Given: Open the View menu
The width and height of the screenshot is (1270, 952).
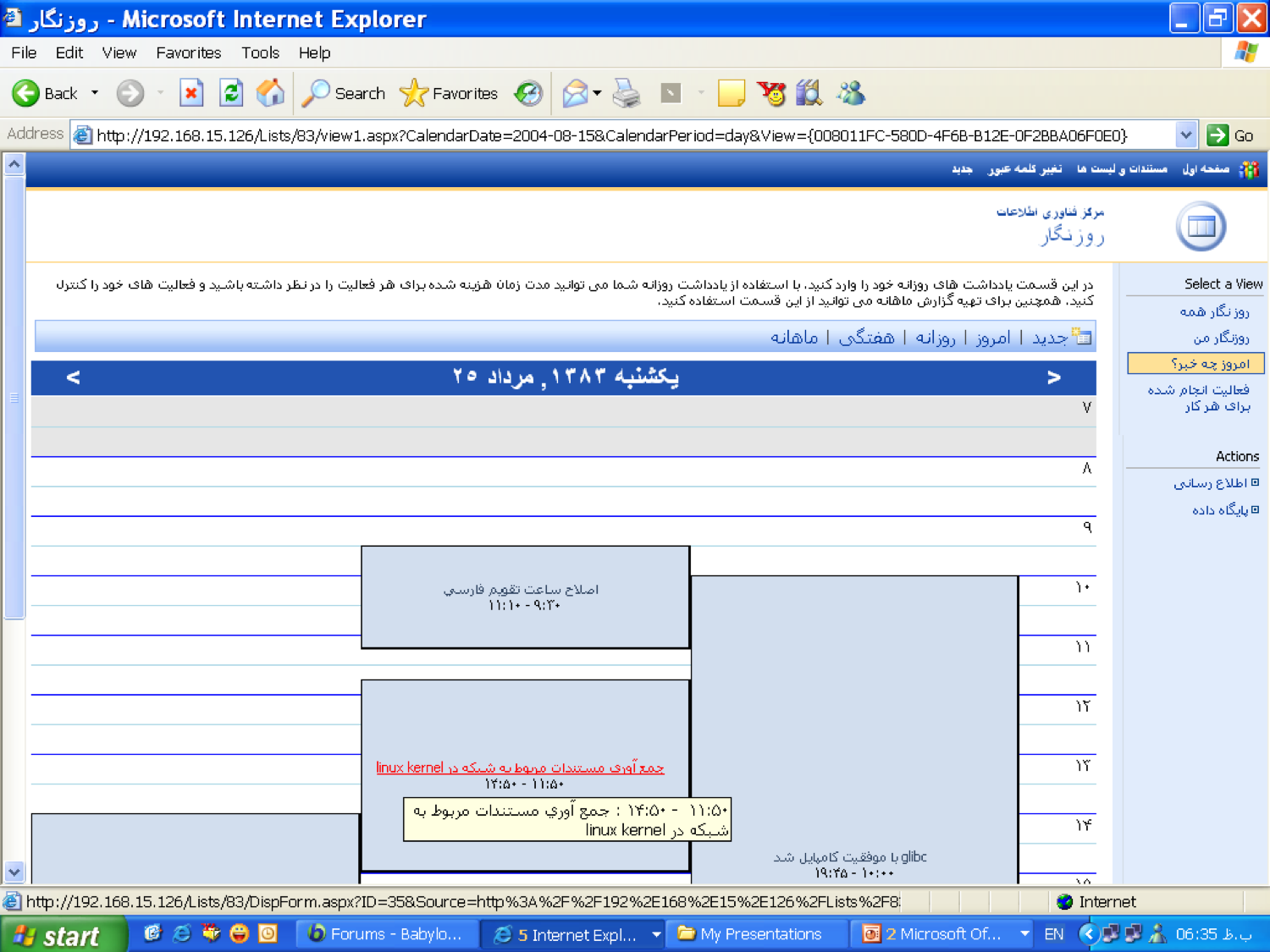Looking at the screenshot, I should (119, 52).
